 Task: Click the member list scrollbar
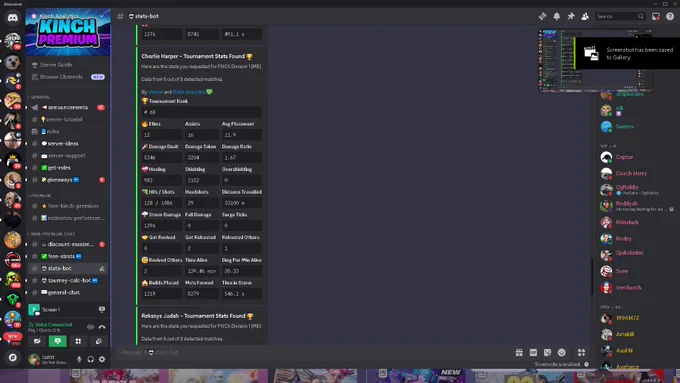(592, 277)
